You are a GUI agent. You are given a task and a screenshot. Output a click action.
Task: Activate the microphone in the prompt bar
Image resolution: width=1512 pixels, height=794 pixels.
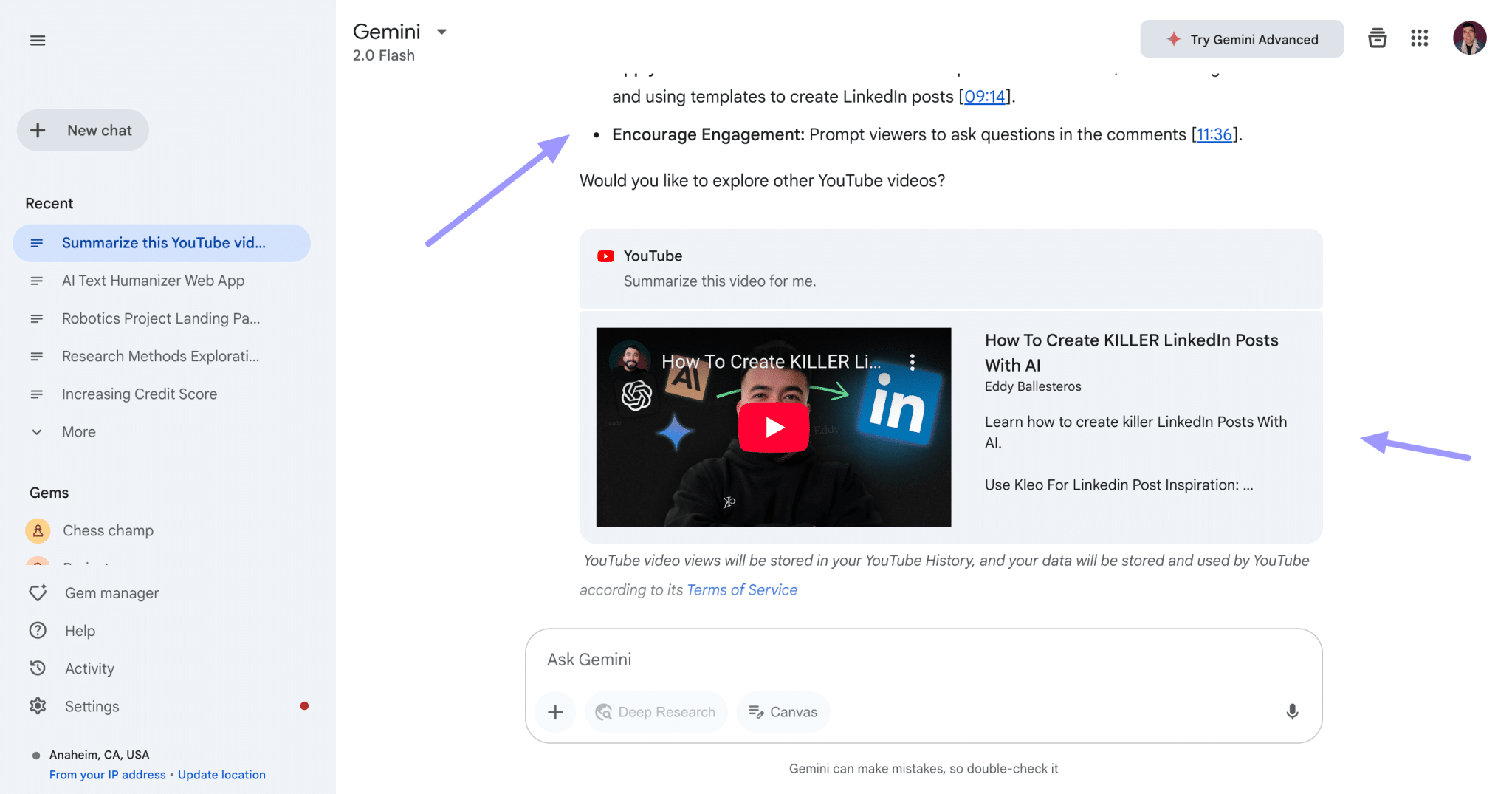tap(1292, 711)
